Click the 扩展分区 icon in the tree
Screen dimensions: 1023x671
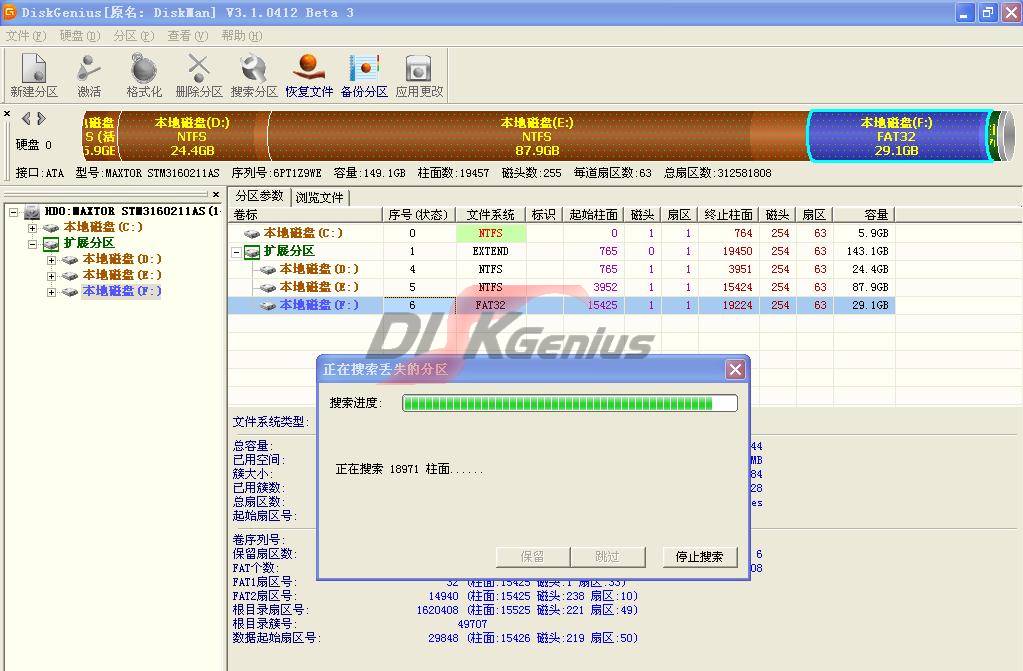51,243
